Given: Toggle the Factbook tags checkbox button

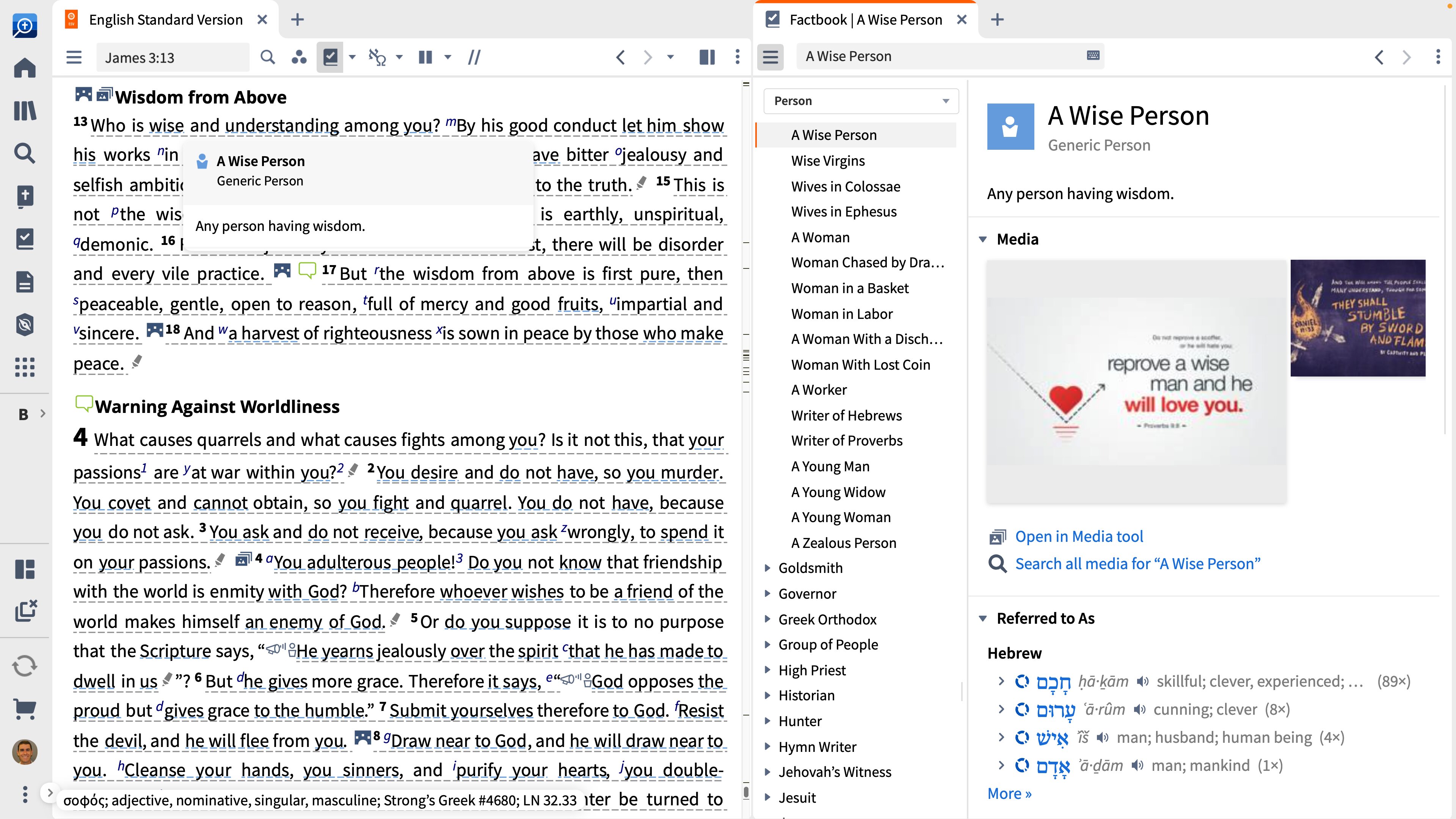Looking at the screenshot, I should [330, 57].
